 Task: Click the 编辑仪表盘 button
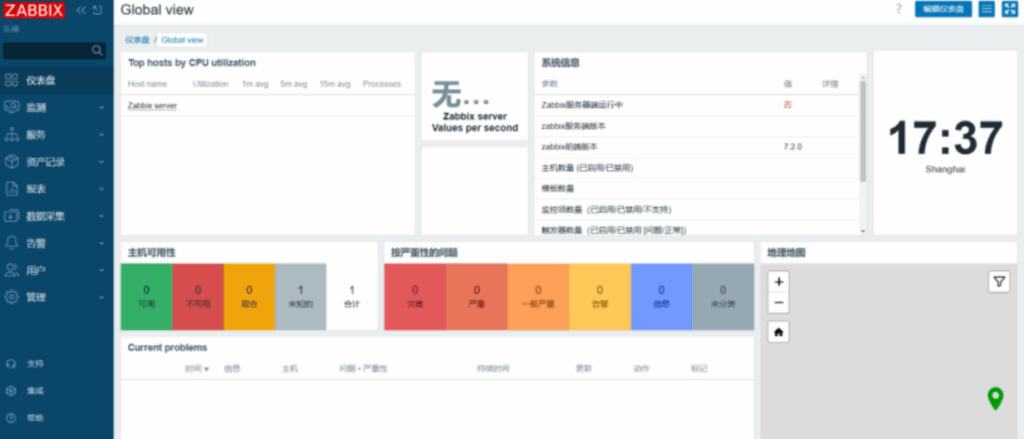tap(943, 9)
